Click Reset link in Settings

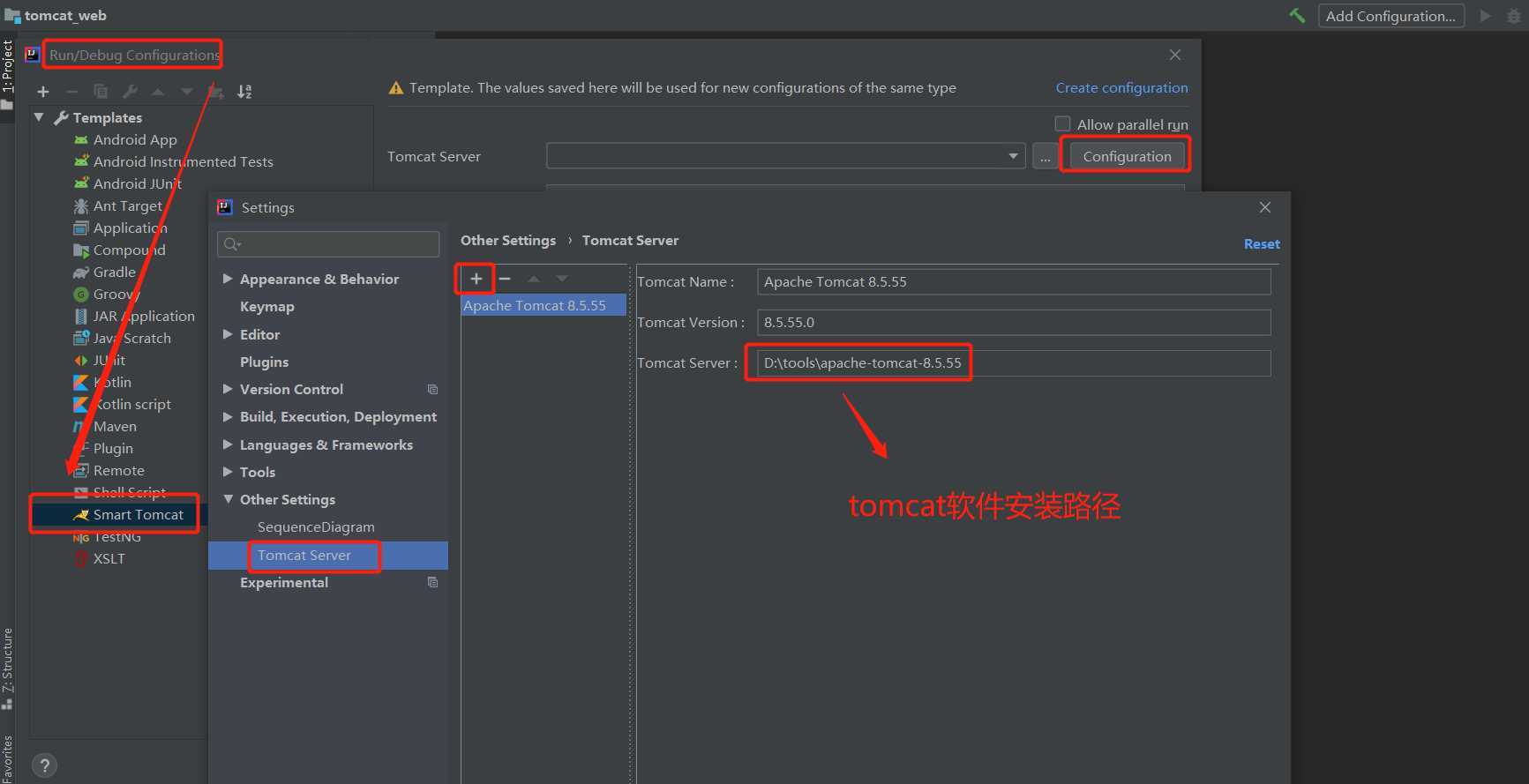coord(1262,244)
